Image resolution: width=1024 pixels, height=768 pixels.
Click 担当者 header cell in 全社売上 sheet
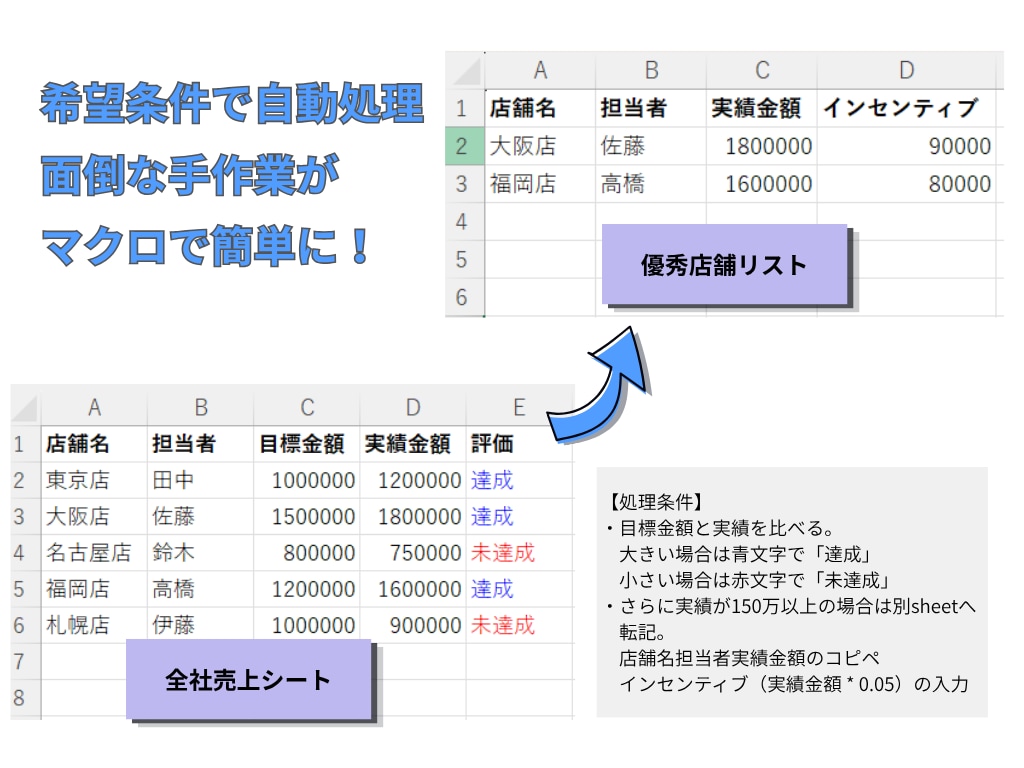[x=200, y=444]
